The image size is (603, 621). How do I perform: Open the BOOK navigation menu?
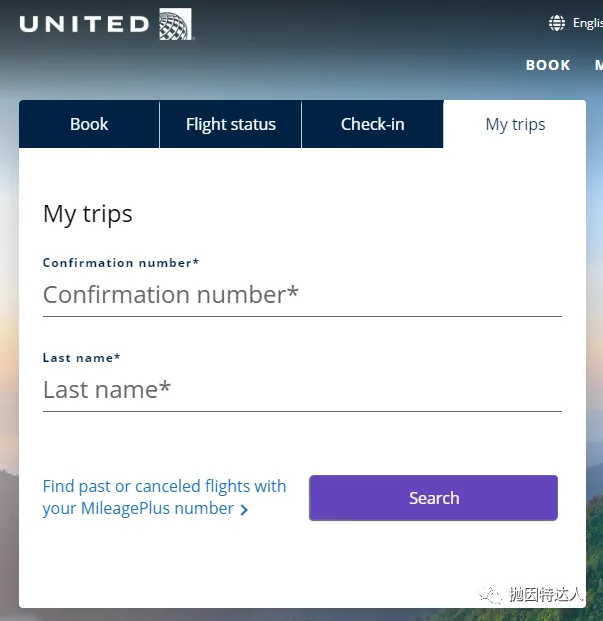[x=548, y=65]
